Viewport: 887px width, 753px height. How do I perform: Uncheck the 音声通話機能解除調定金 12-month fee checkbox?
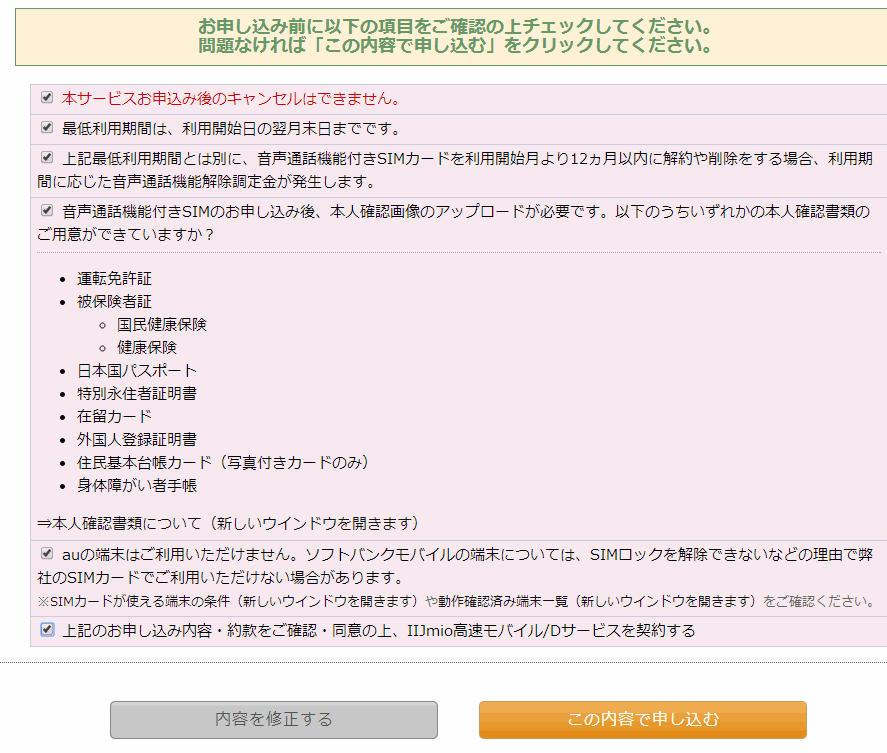(x=47, y=157)
